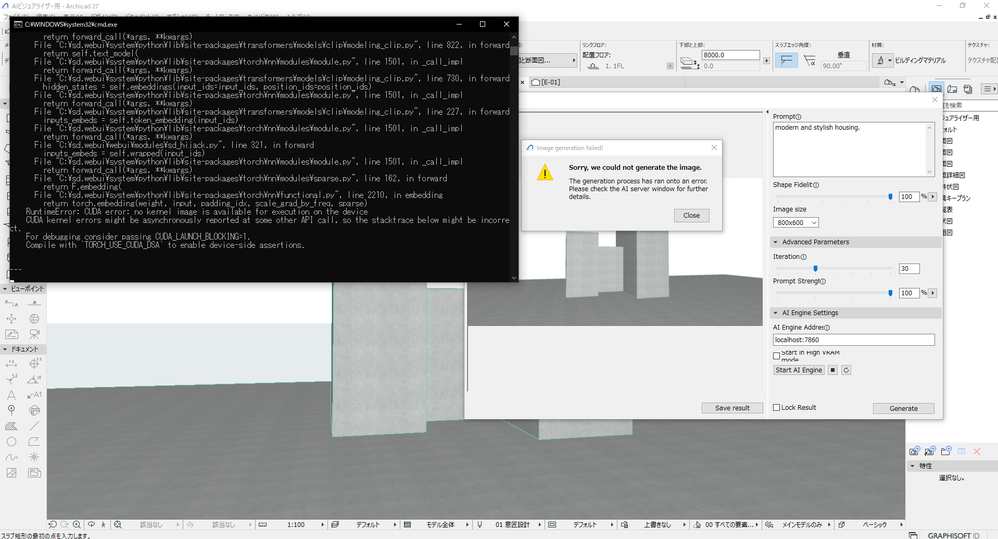Select the Revision cloud change tool
Image resolution: width=998 pixels, height=539 pixels.
point(34,410)
